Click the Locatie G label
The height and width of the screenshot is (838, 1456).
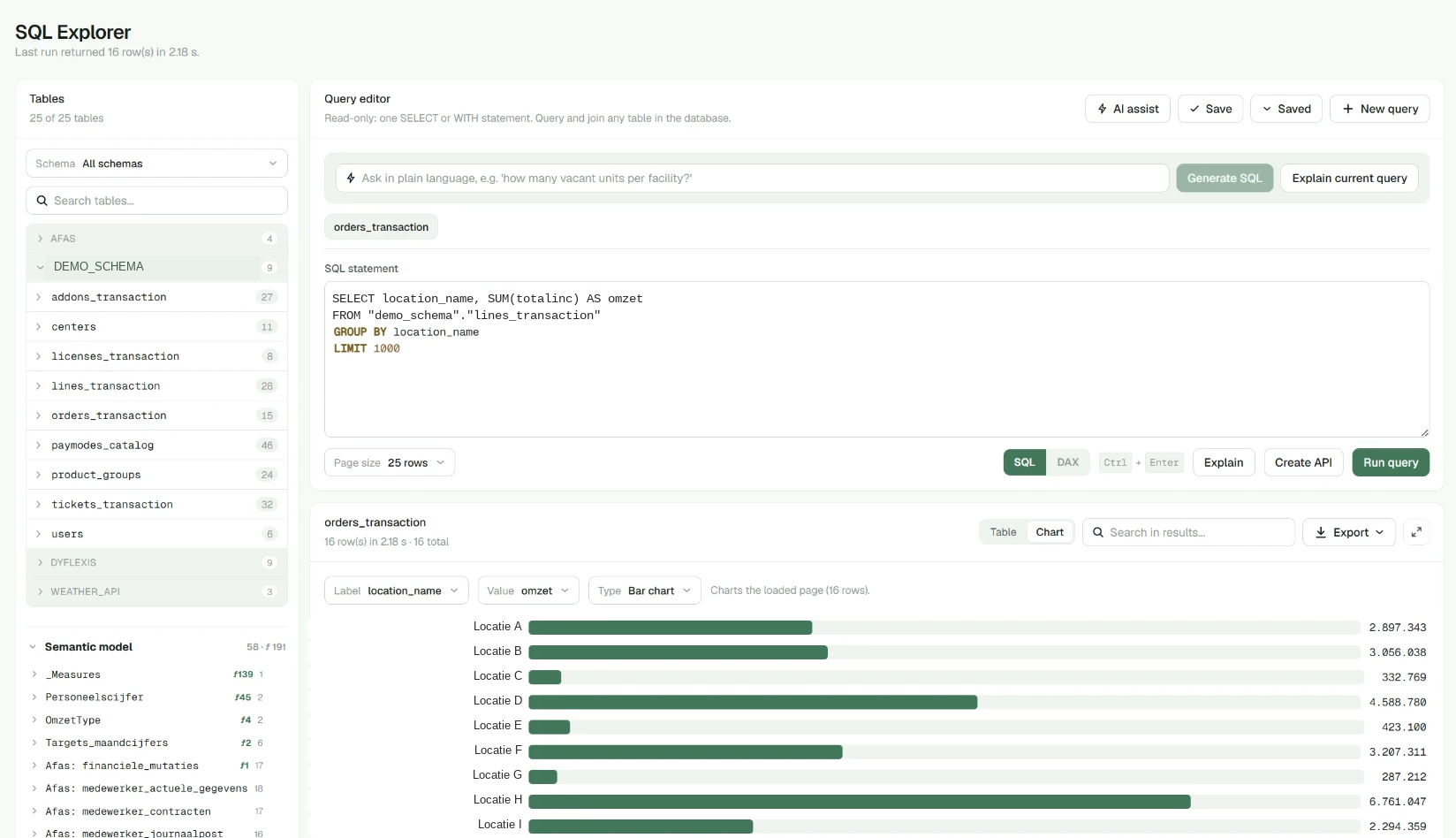click(x=497, y=775)
